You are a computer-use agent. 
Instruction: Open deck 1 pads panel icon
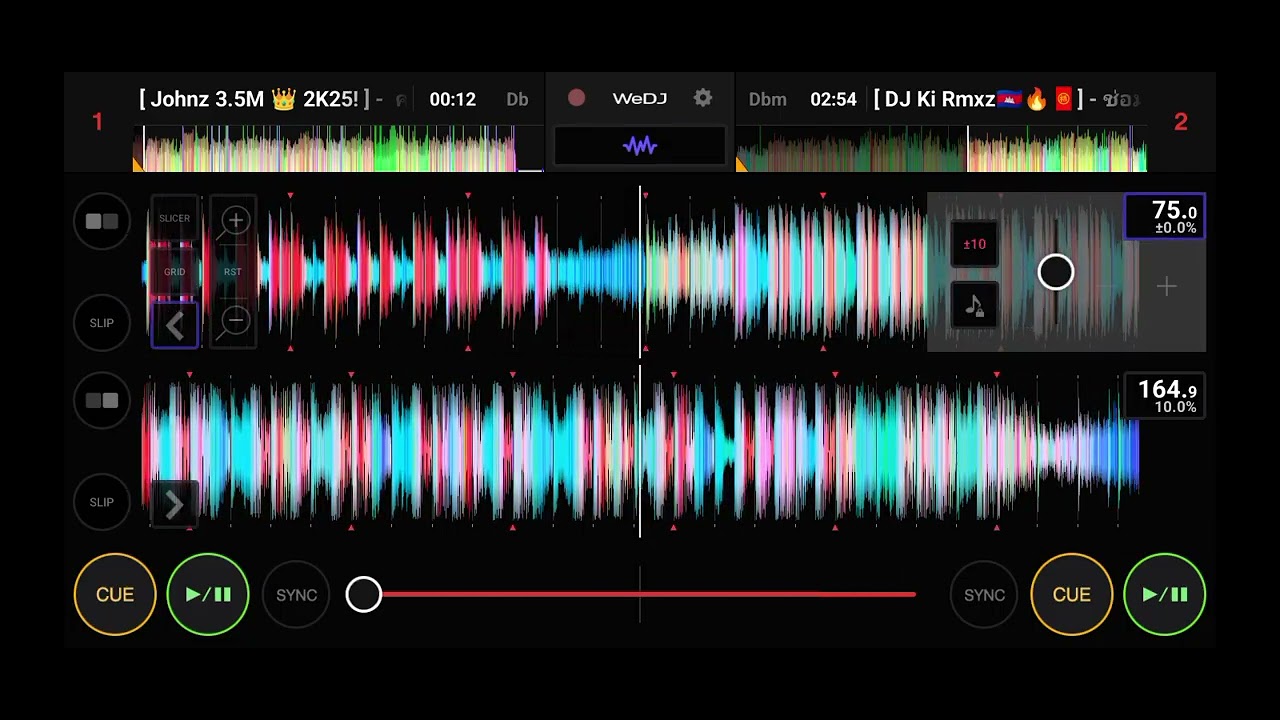tap(102, 222)
